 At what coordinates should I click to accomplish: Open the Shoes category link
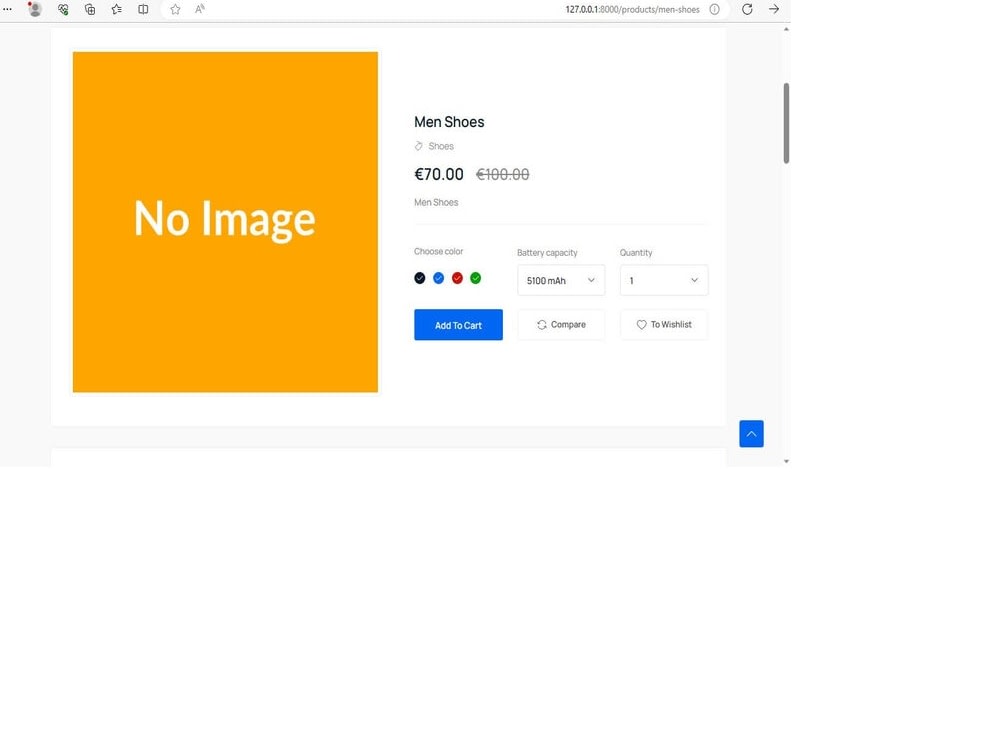(x=441, y=146)
